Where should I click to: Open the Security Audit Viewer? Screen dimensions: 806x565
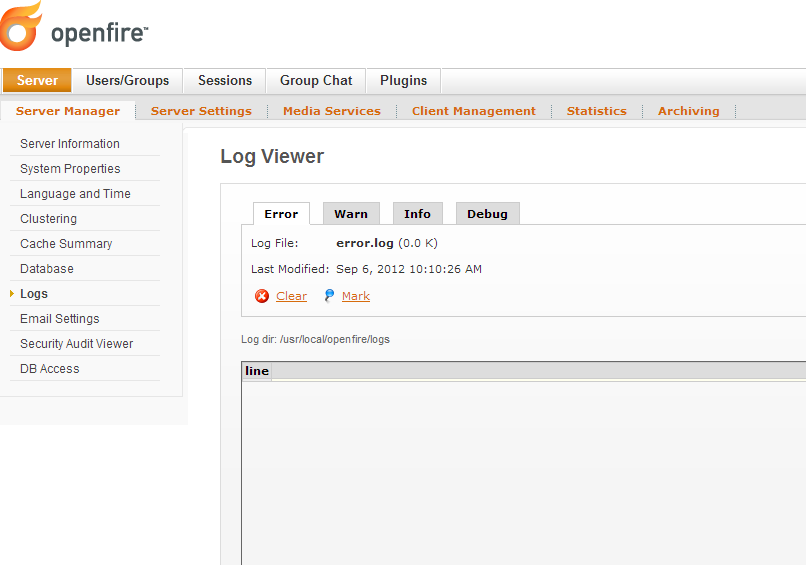click(x=77, y=344)
